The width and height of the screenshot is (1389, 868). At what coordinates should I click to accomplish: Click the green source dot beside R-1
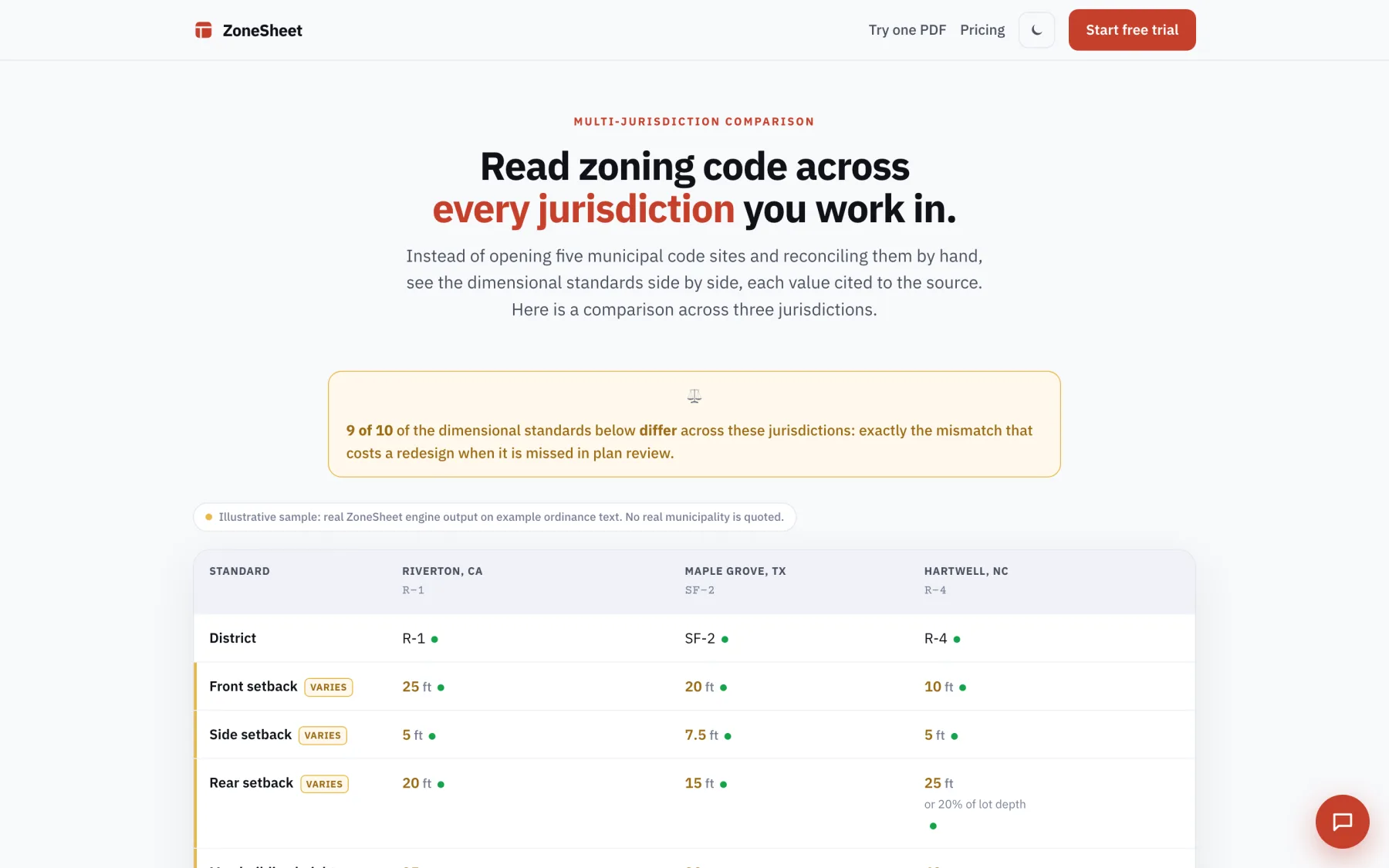point(434,640)
